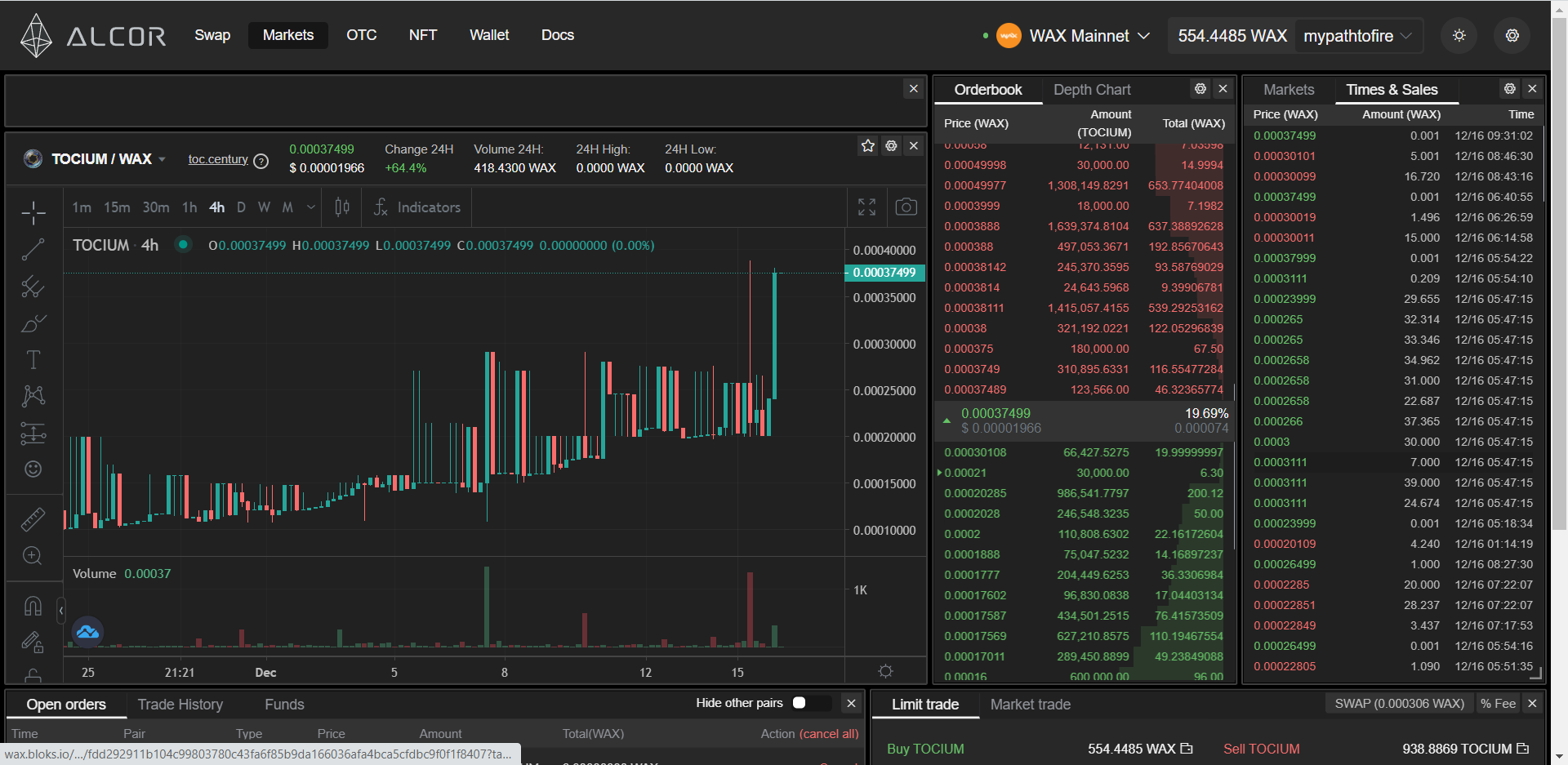Click SWAP (0.000306 WAX) button
This screenshot has width=1568, height=765.
point(1399,704)
